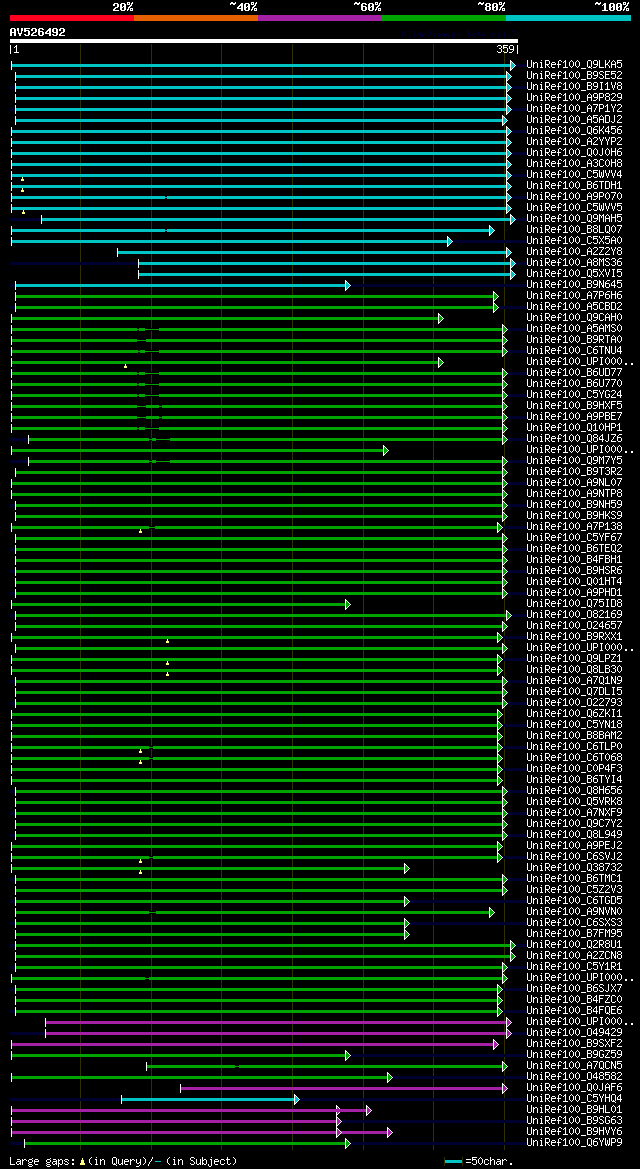
Task: Click hit label UniRef100_Q9M7Y5
Action: (574, 461)
